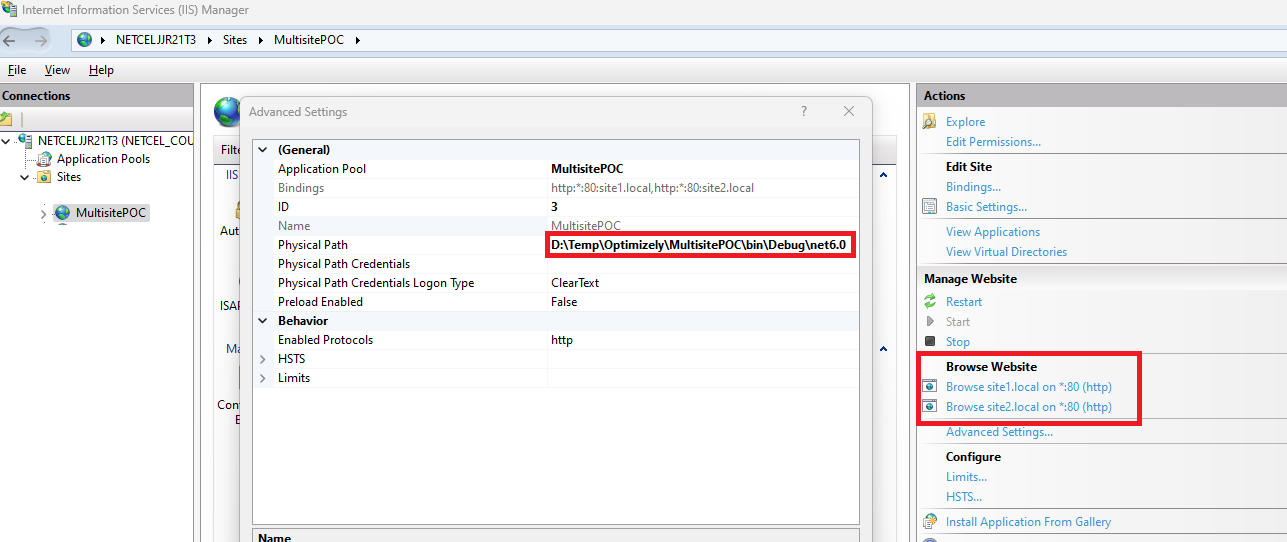The height and width of the screenshot is (542, 1287).
Task: Click the Application Pools tree icon
Action: pyautogui.click(x=44, y=159)
